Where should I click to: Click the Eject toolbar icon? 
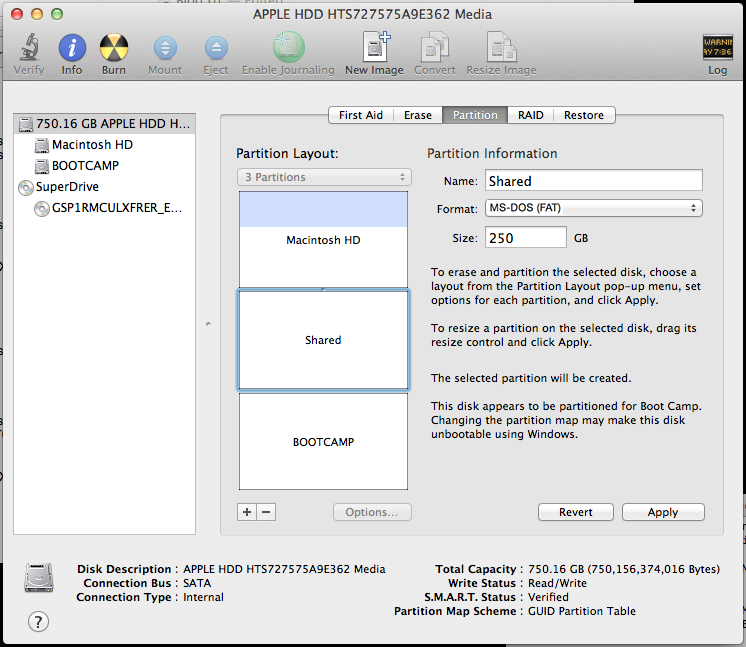coord(216,48)
